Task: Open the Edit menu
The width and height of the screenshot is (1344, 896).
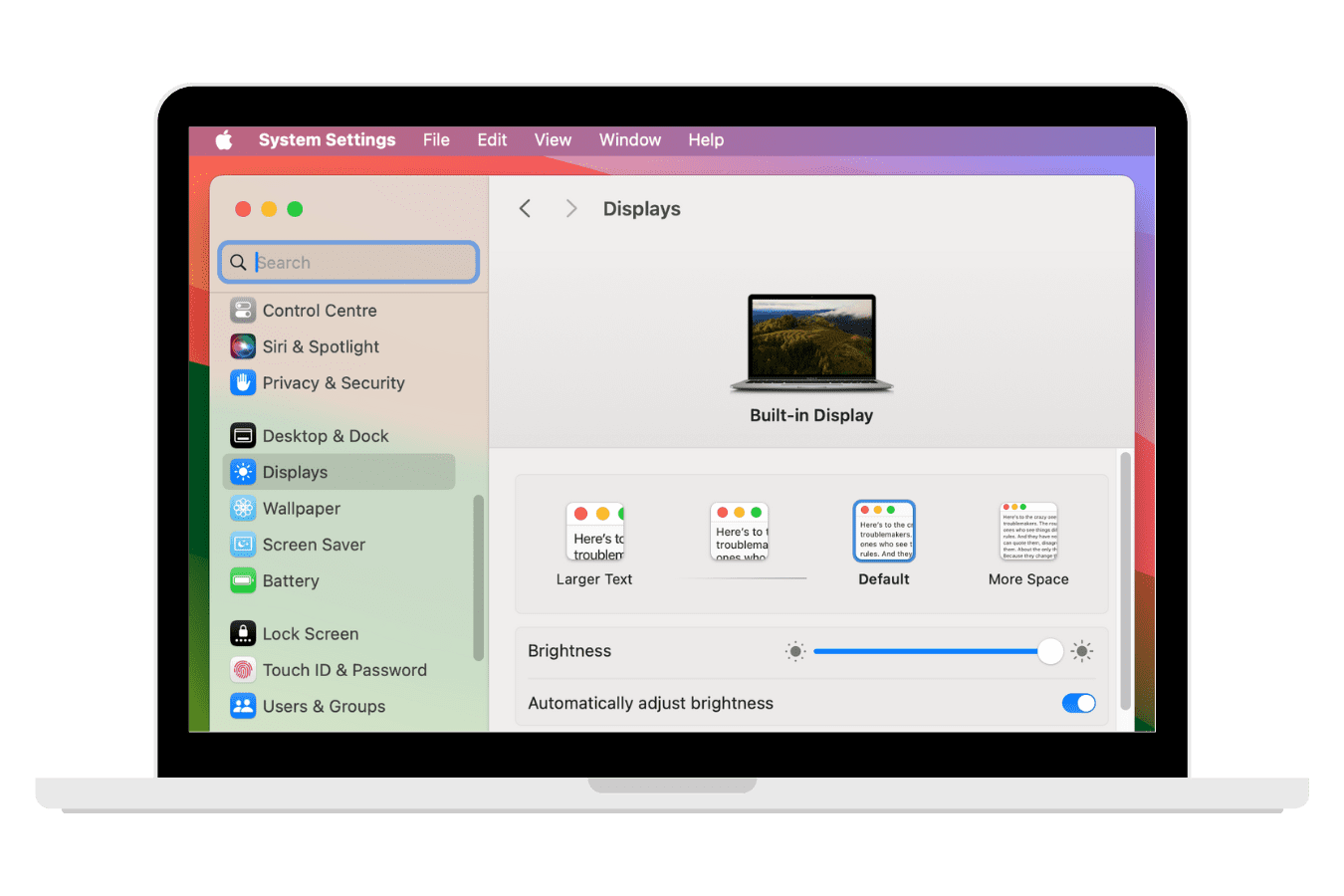Action: coord(492,139)
